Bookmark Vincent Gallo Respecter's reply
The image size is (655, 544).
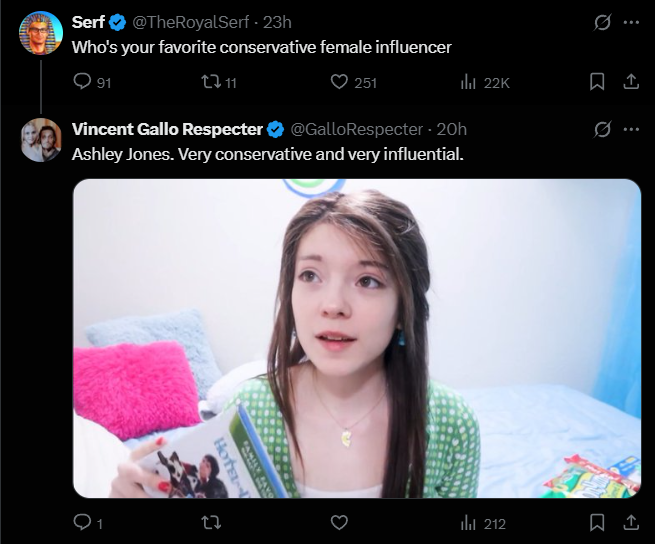click(597, 522)
